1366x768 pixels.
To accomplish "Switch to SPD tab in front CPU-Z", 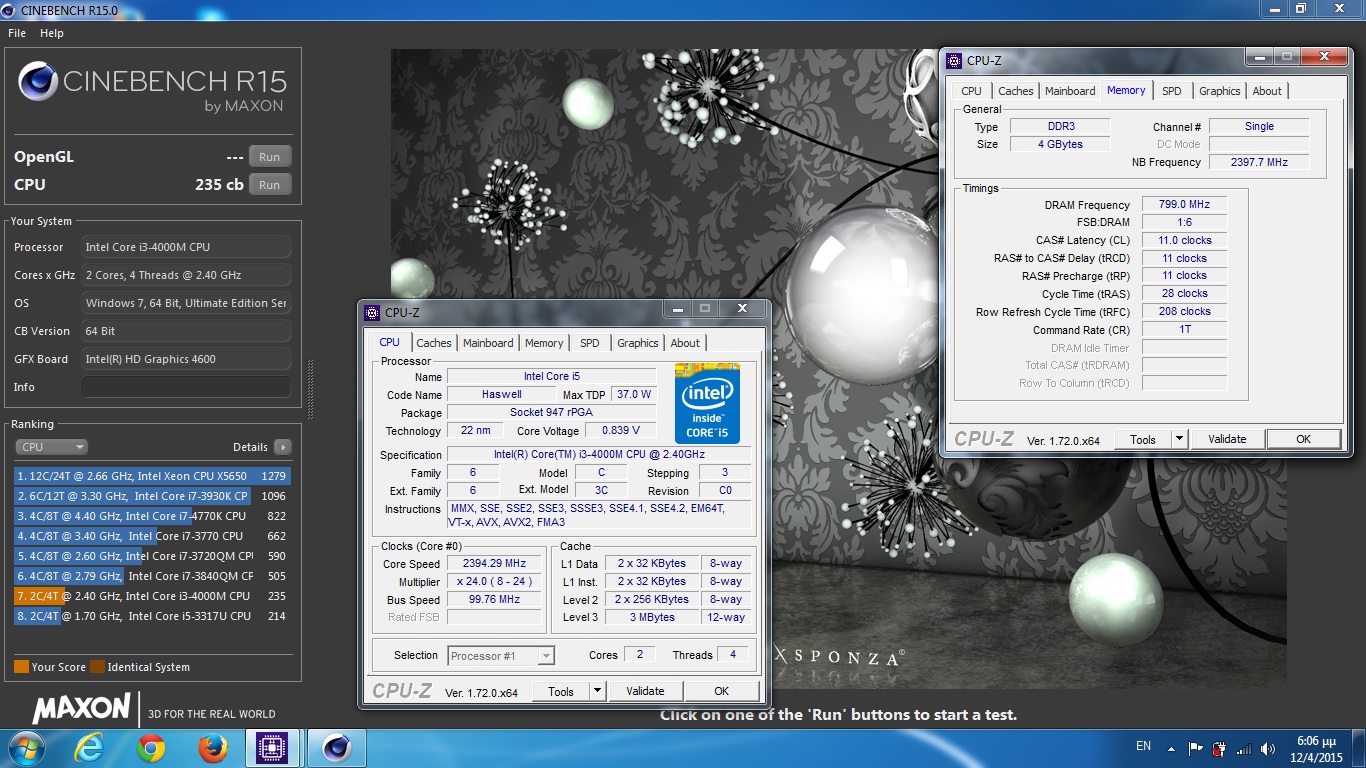I will point(590,343).
